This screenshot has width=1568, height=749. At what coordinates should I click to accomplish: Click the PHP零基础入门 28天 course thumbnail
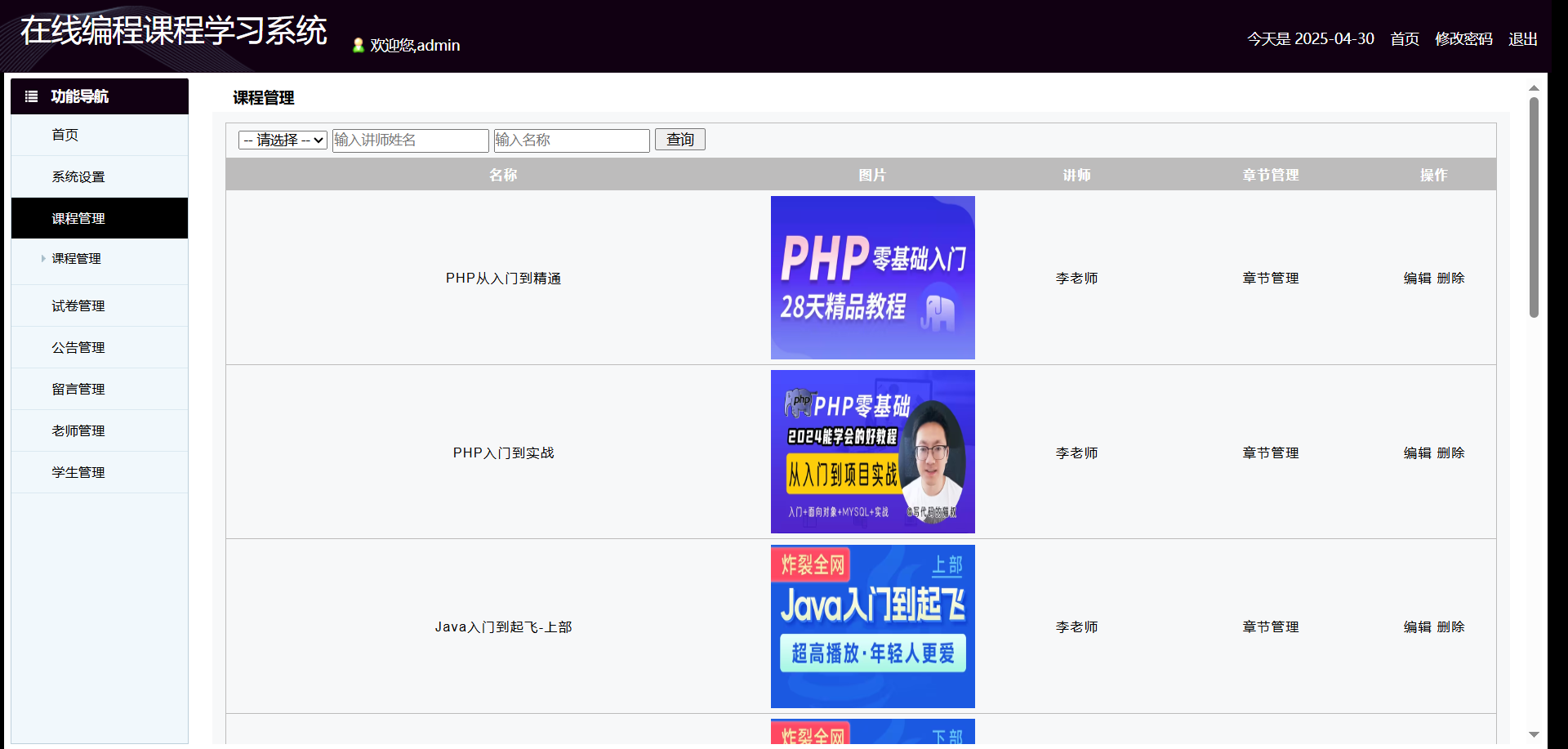coord(873,278)
